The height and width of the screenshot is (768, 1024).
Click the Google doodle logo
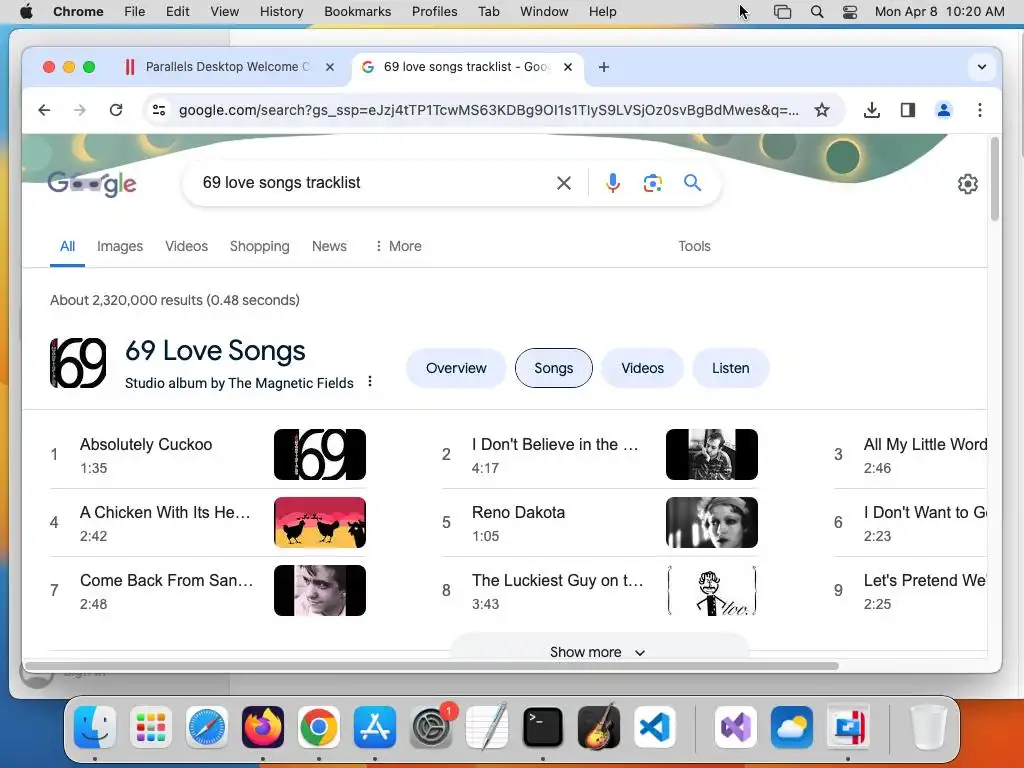[x=92, y=184]
